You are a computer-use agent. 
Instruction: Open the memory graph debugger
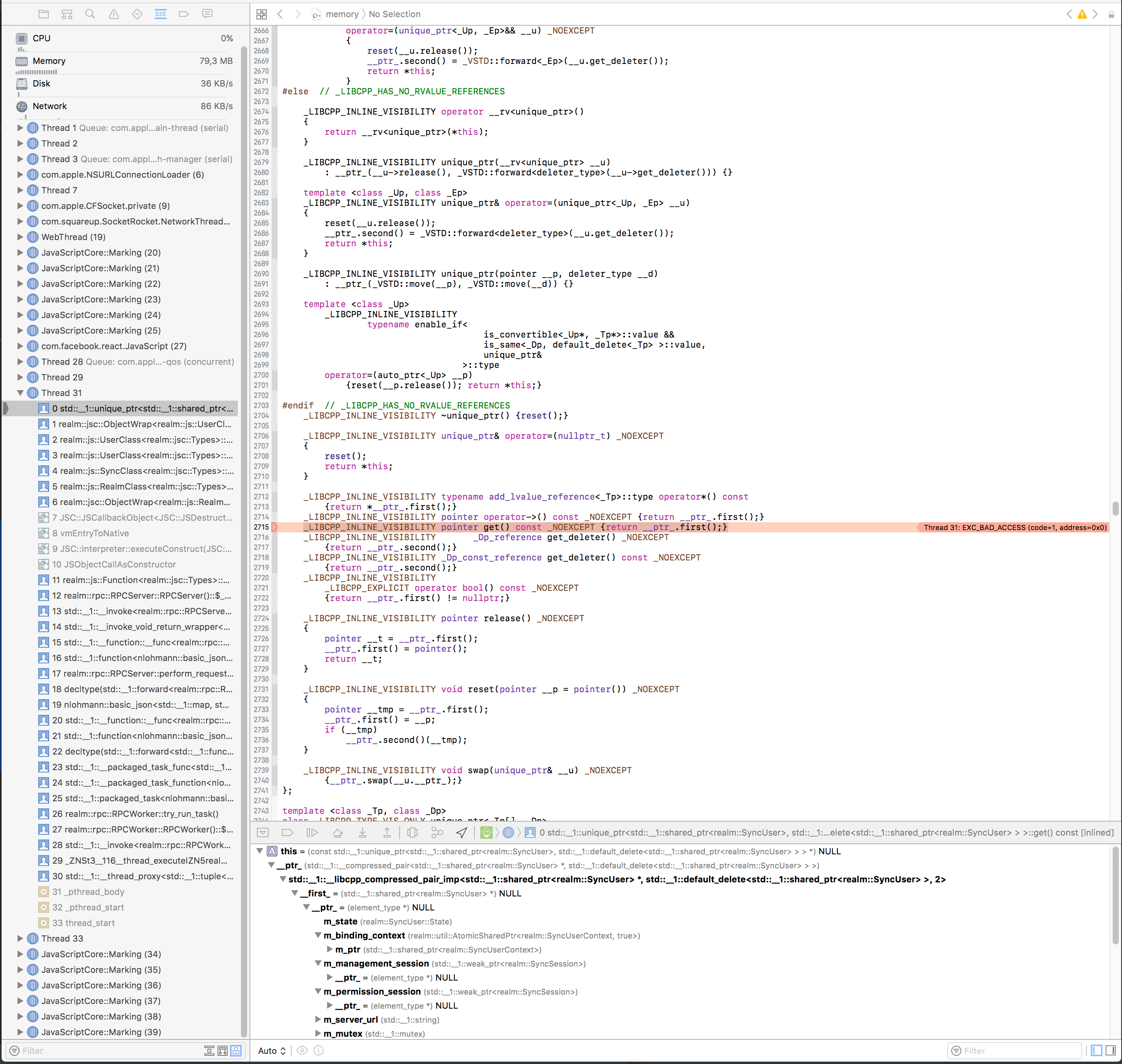437,832
